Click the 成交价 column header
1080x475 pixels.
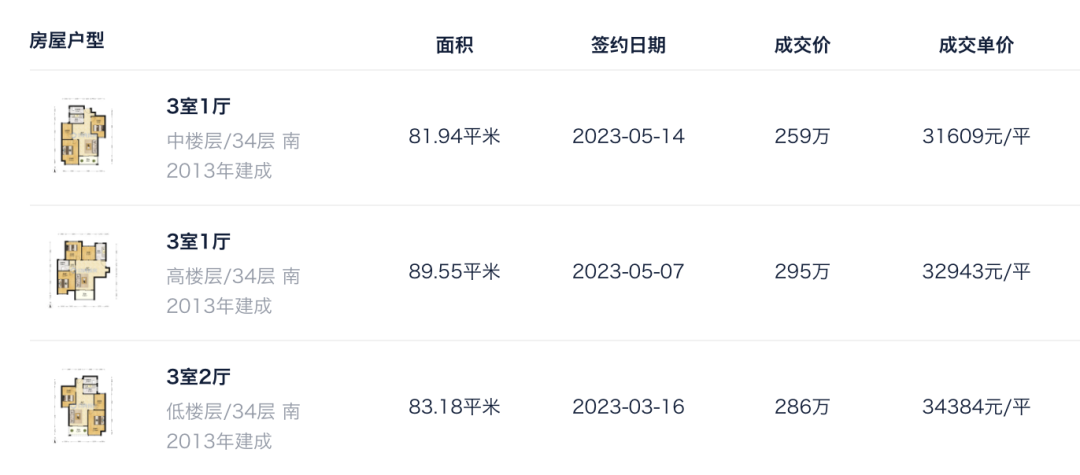pos(802,45)
